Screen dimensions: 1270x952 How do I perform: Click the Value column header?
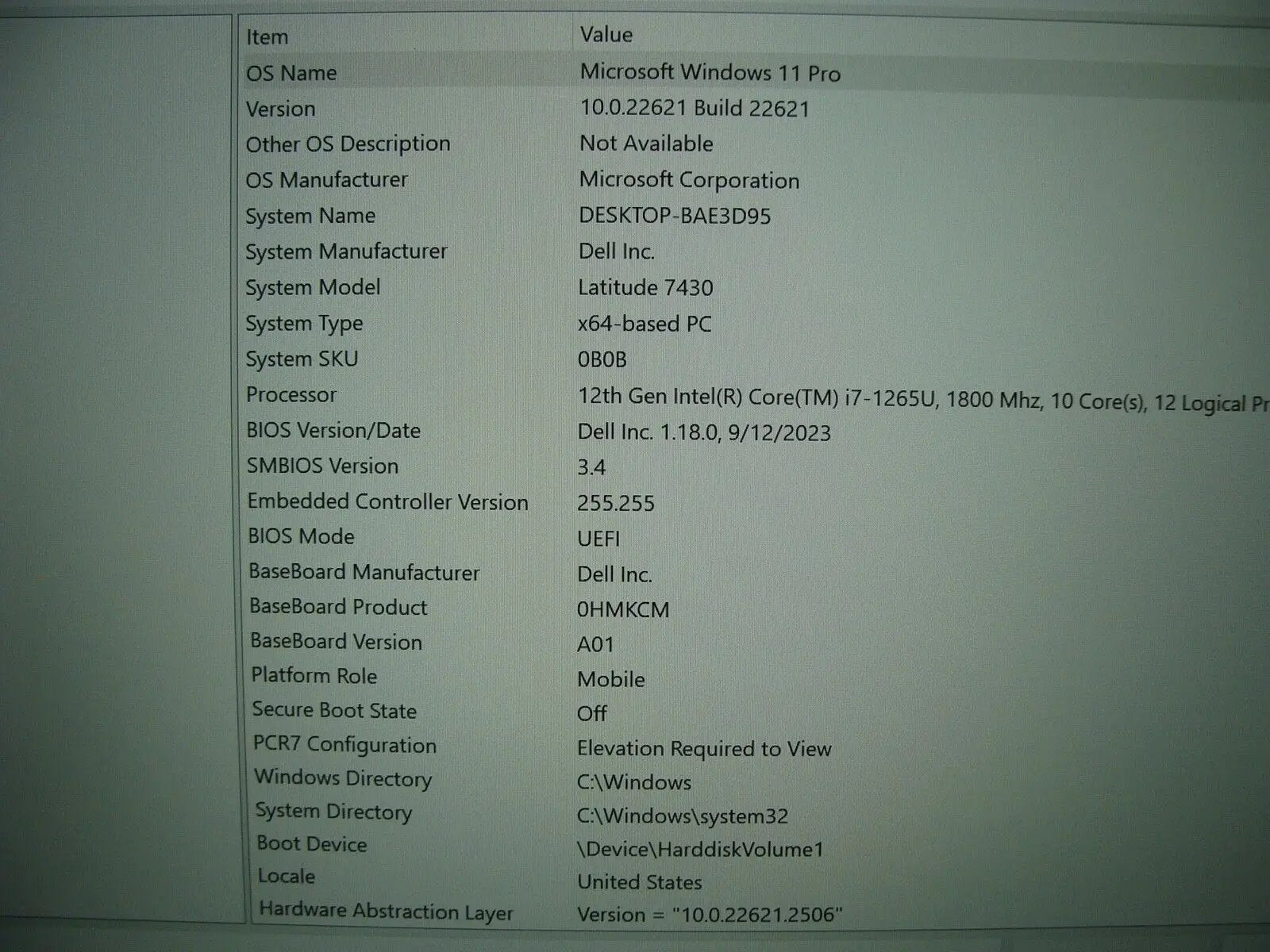606,35
